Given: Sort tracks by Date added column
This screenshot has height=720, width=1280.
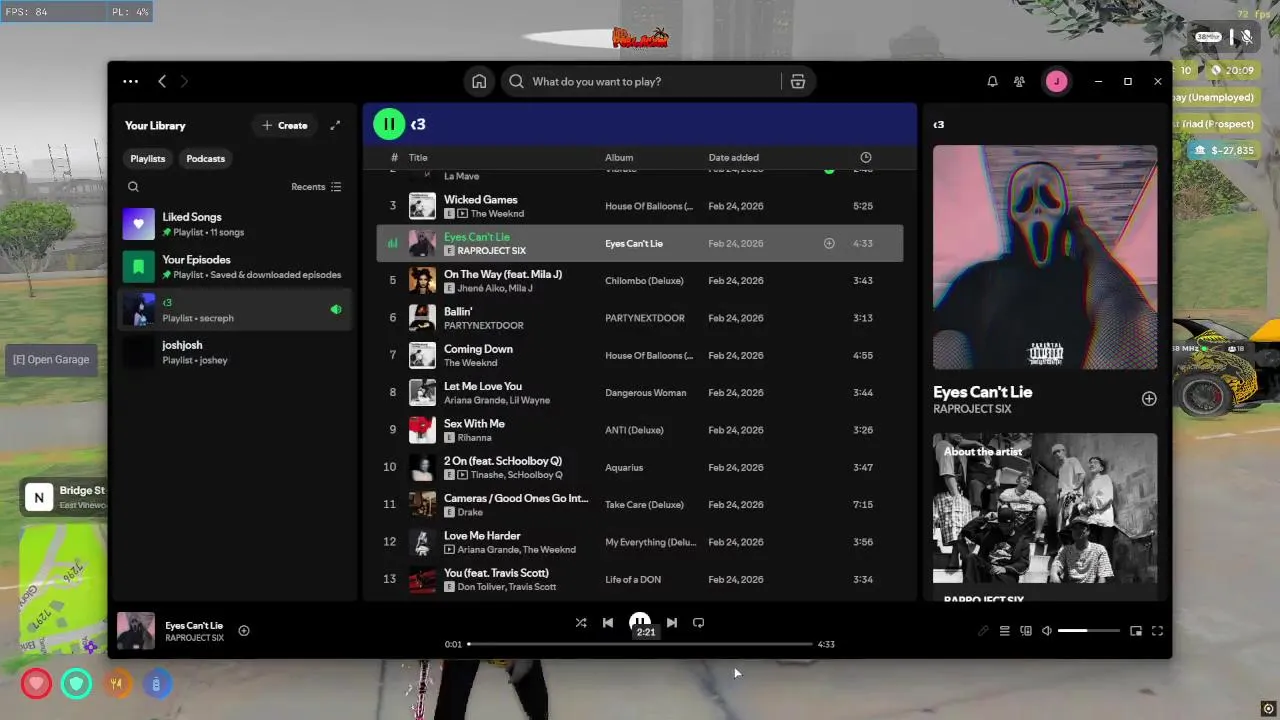Looking at the screenshot, I should [733, 157].
